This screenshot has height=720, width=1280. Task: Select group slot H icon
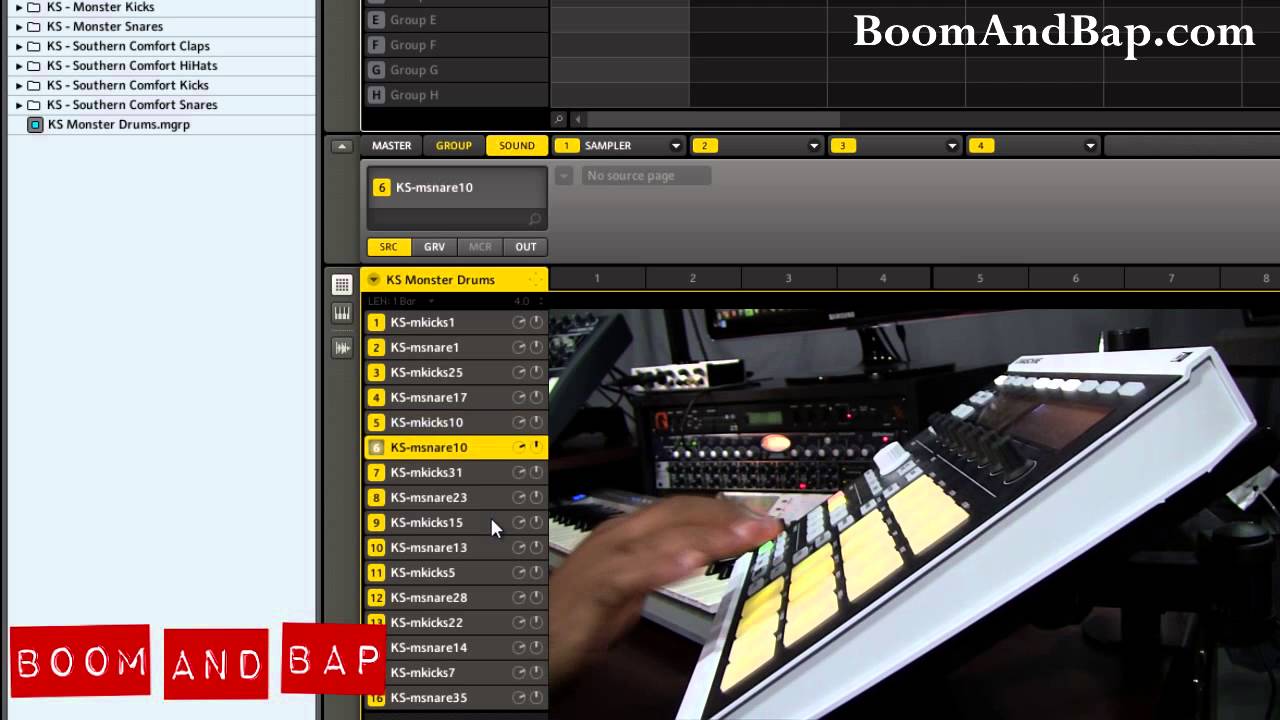[376, 95]
